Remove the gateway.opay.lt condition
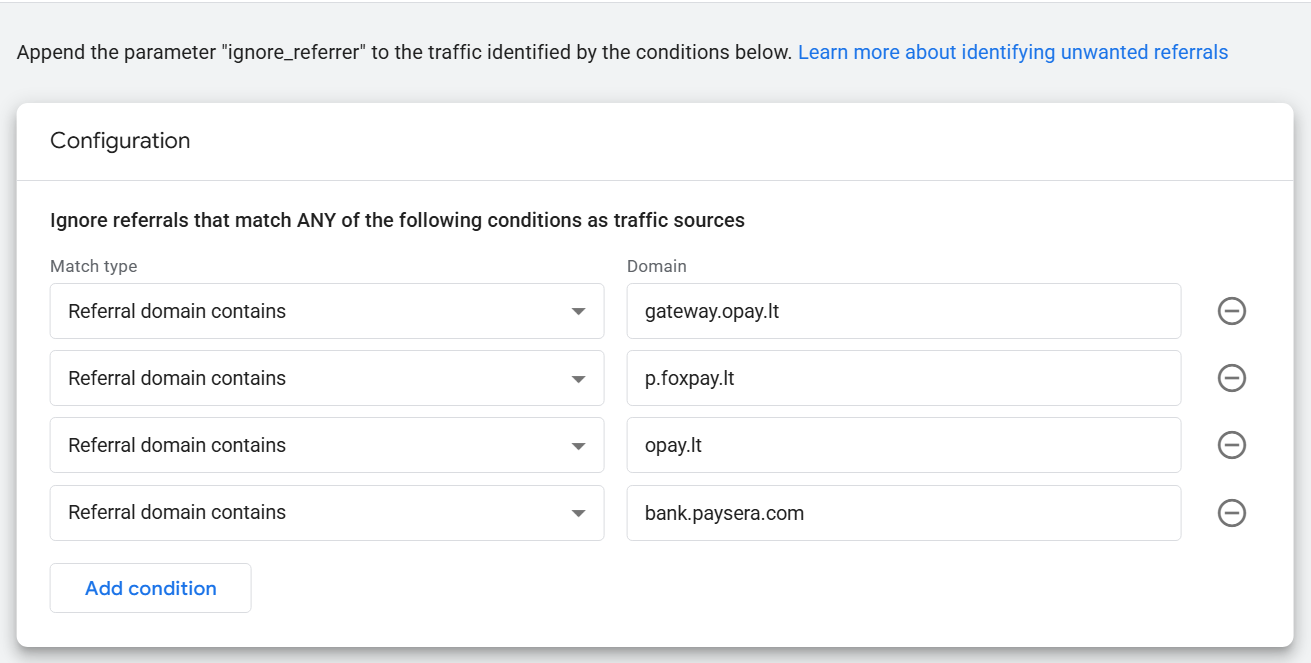Viewport: 1311px width, 663px height. pyautogui.click(x=1231, y=311)
